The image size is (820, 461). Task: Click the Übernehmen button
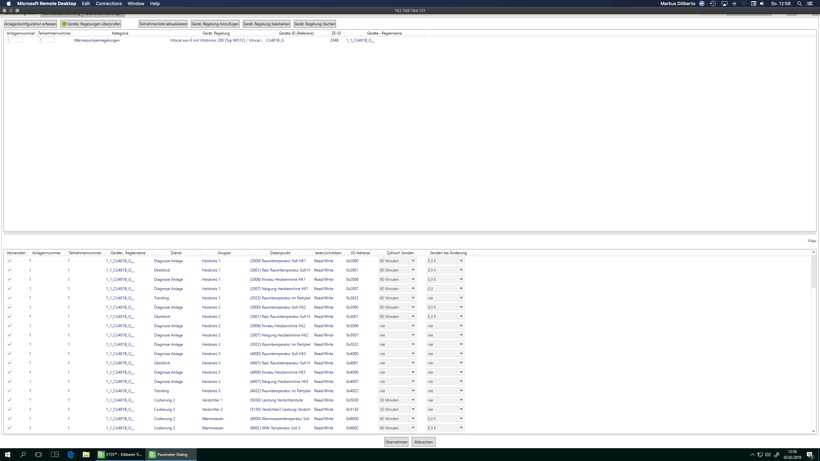point(396,442)
